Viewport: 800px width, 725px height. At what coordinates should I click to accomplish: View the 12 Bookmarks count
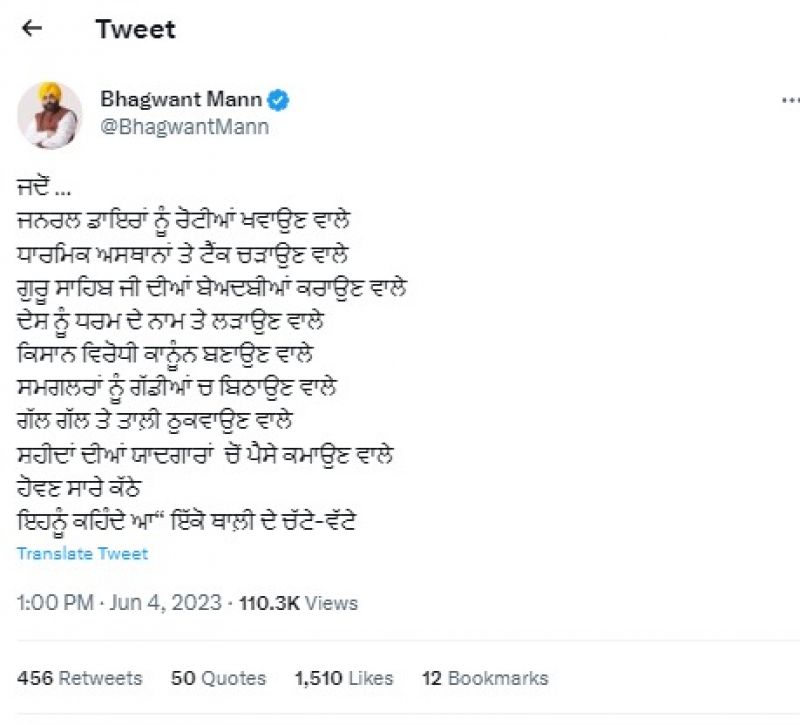[485, 678]
